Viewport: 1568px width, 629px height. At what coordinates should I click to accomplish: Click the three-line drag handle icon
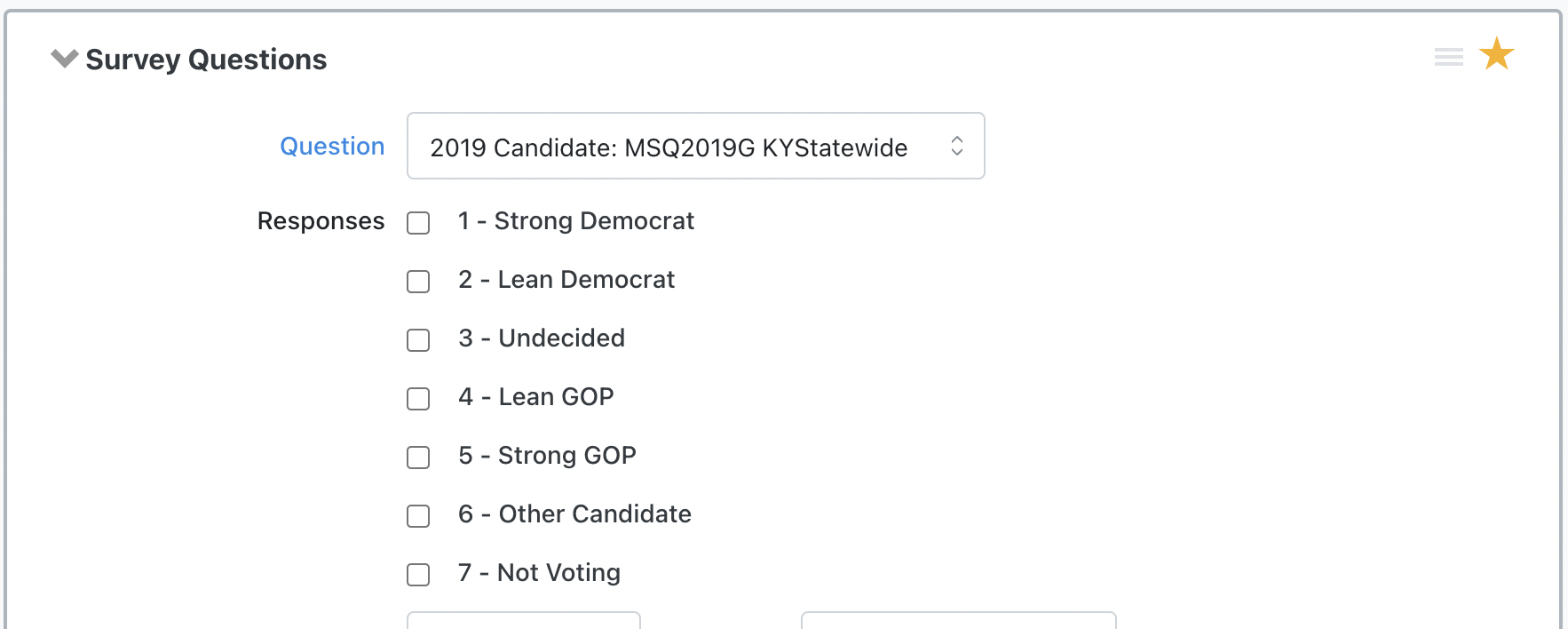coord(1448,58)
